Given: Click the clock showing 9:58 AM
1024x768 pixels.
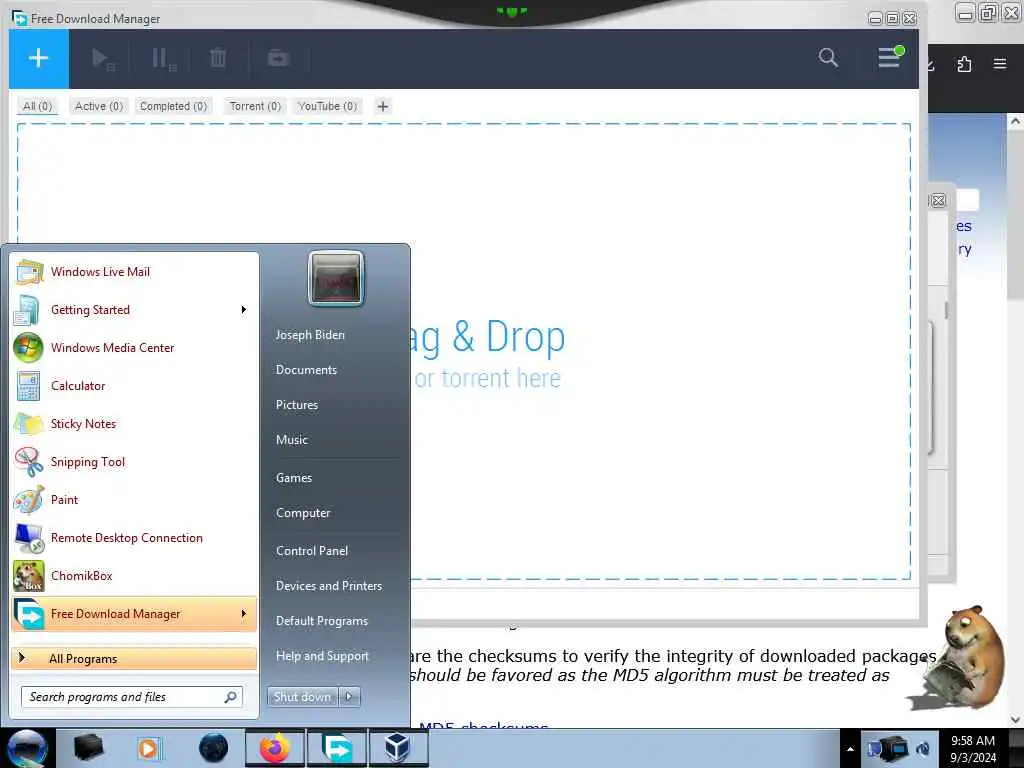Looking at the screenshot, I should click(973, 749).
